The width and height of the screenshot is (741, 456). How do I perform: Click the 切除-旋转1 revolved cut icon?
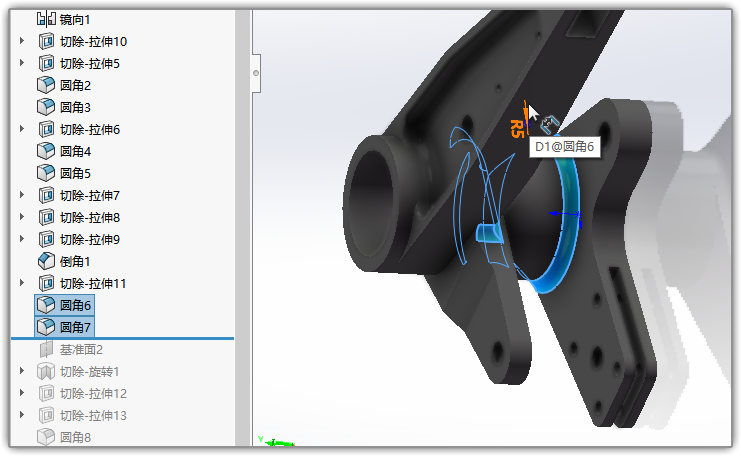pyautogui.click(x=46, y=371)
